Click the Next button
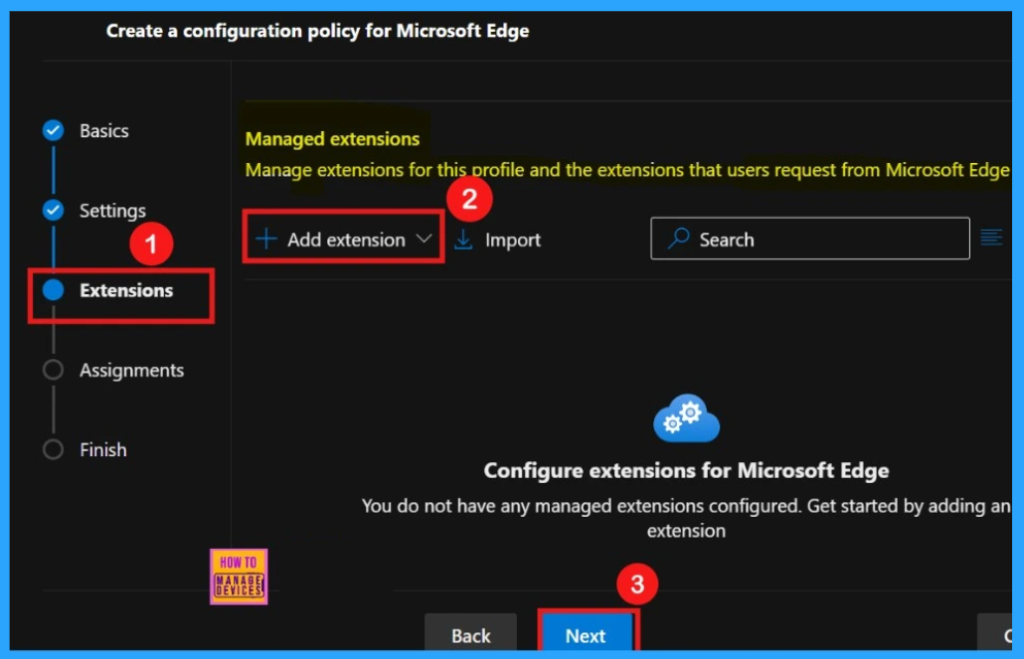The image size is (1024, 659). point(586,632)
